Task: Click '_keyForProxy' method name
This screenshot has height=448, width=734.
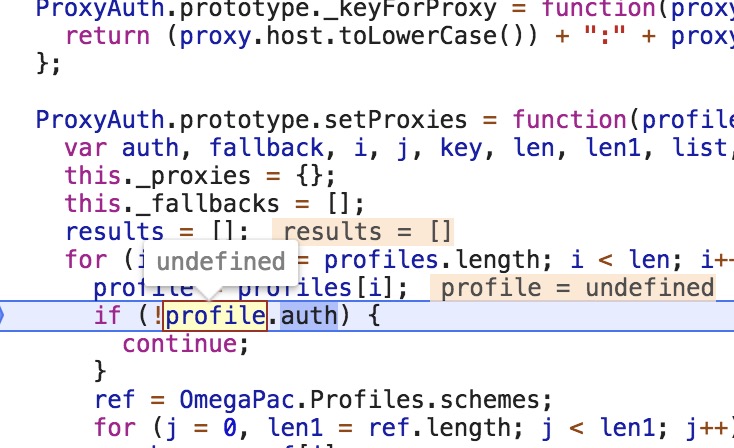Action: click(410, 9)
